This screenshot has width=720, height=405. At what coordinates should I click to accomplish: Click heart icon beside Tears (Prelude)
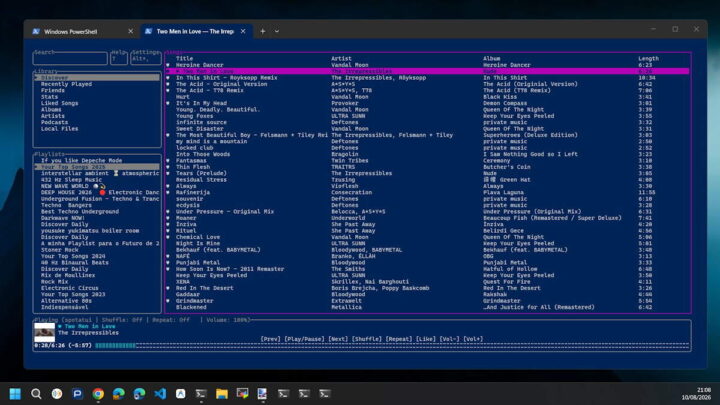click(x=168, y=174)
